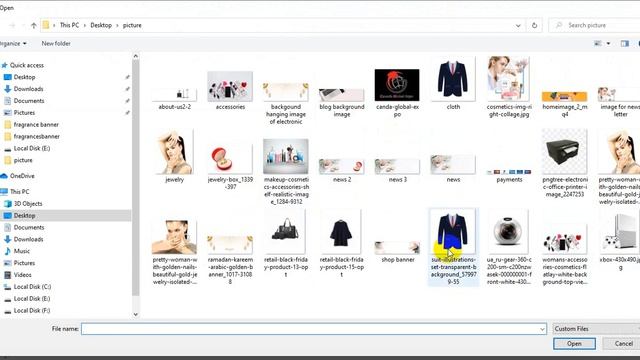Select the canda-global-expo image
640x360 pixels.
point(397,93)
